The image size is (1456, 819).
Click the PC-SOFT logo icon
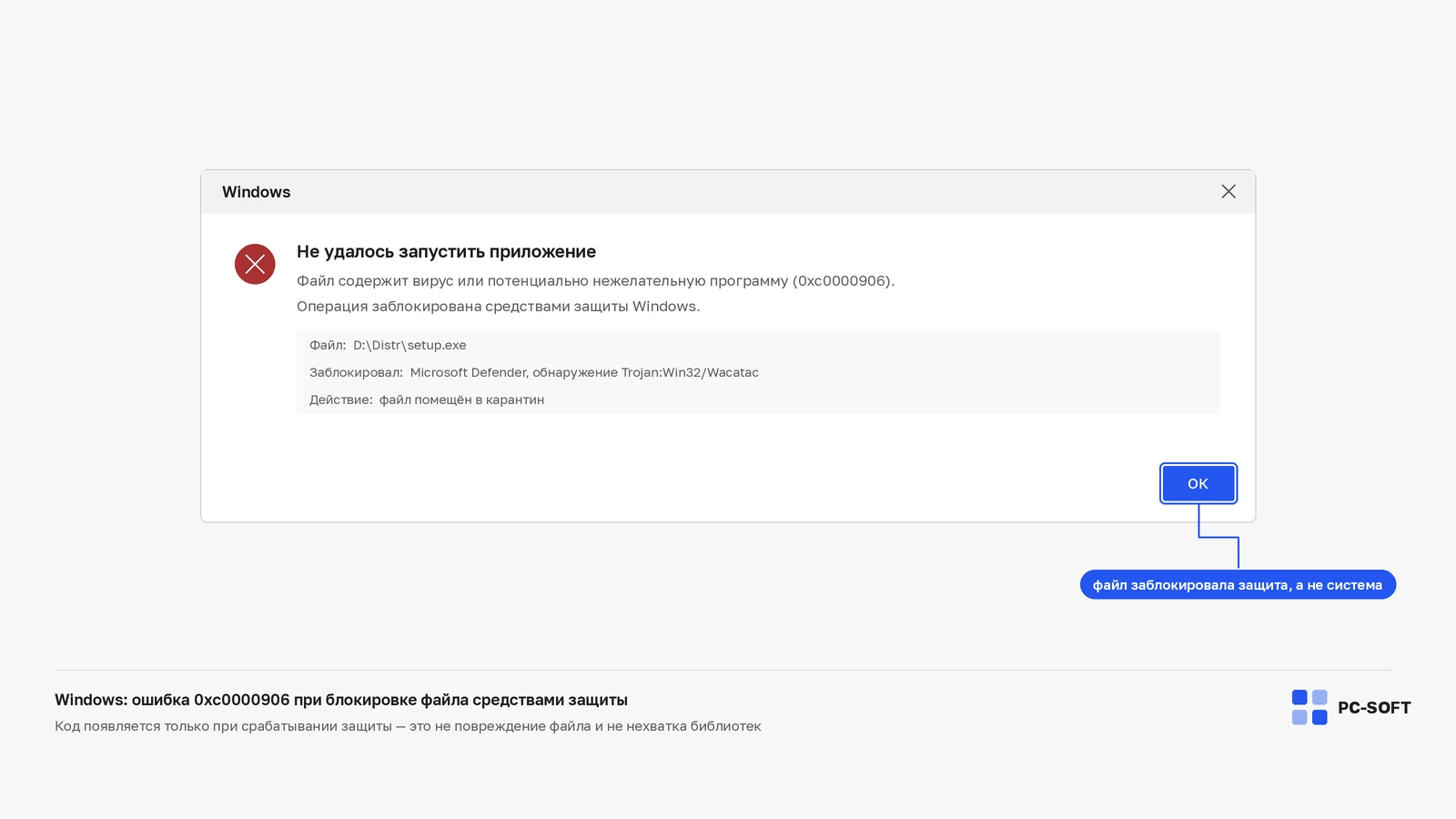pos(1309,707)
